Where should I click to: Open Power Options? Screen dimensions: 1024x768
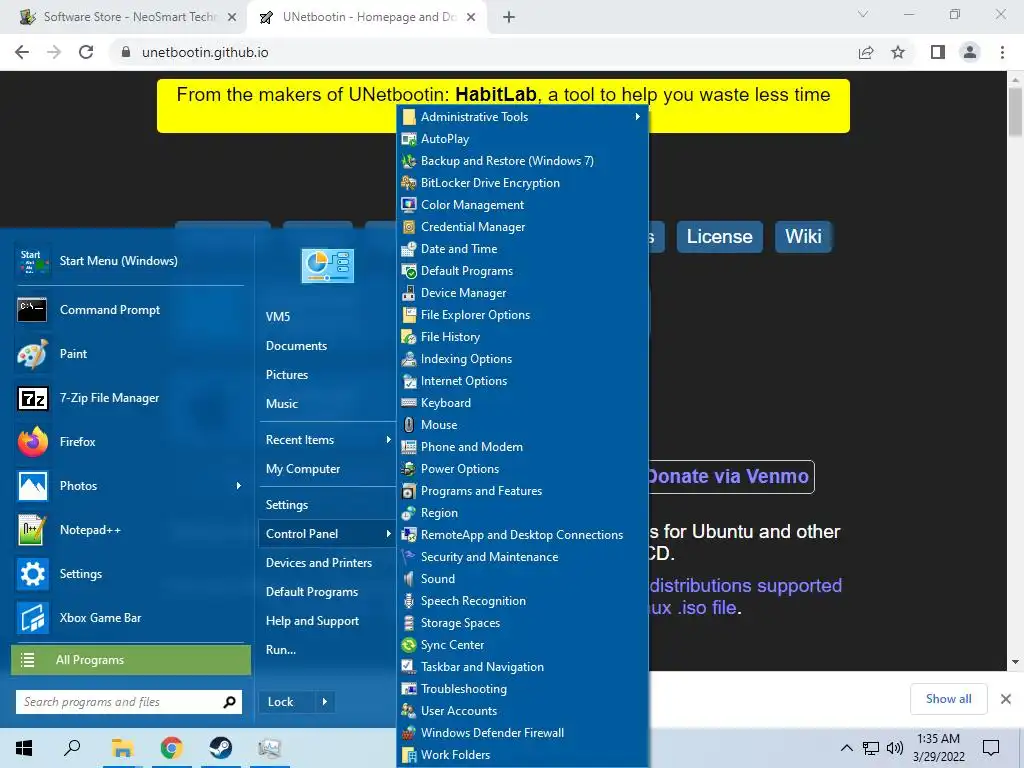(x=522, y=469)
